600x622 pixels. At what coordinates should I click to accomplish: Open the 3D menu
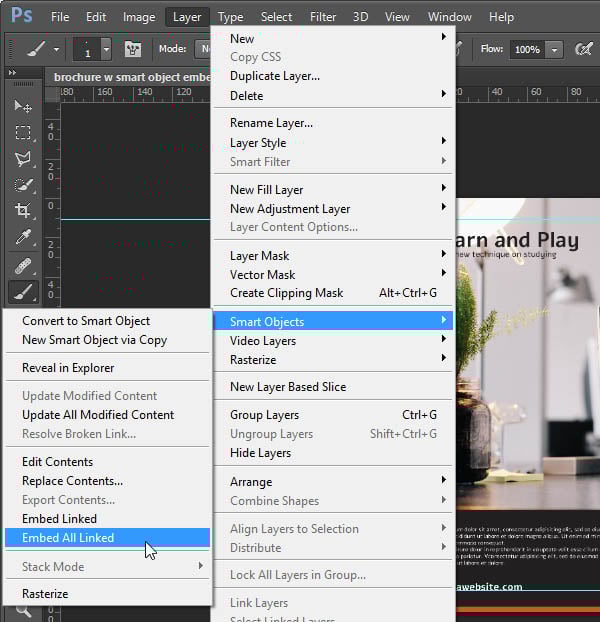pyautogui.click(x=360, y=17)
